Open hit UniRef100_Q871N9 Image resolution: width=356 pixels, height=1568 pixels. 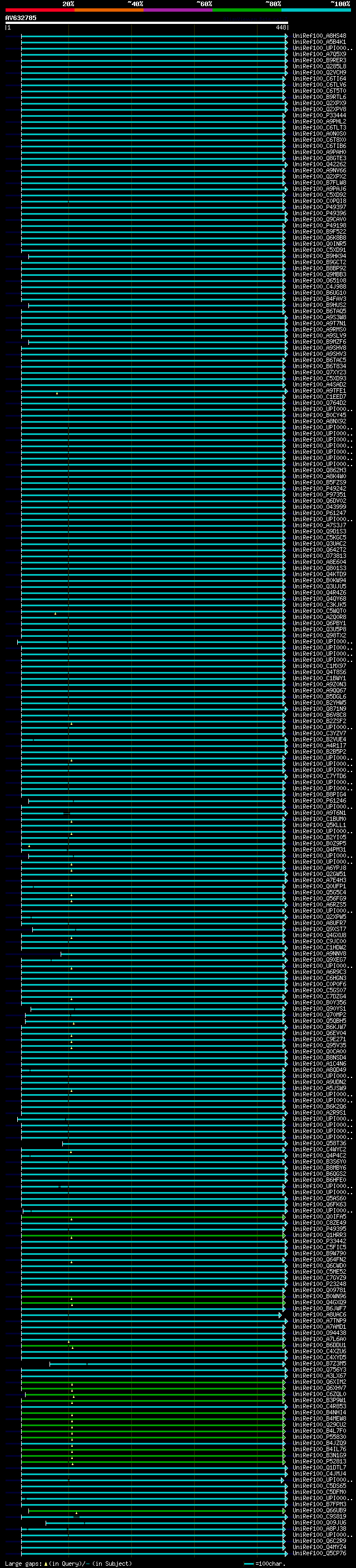coord(319,709)
